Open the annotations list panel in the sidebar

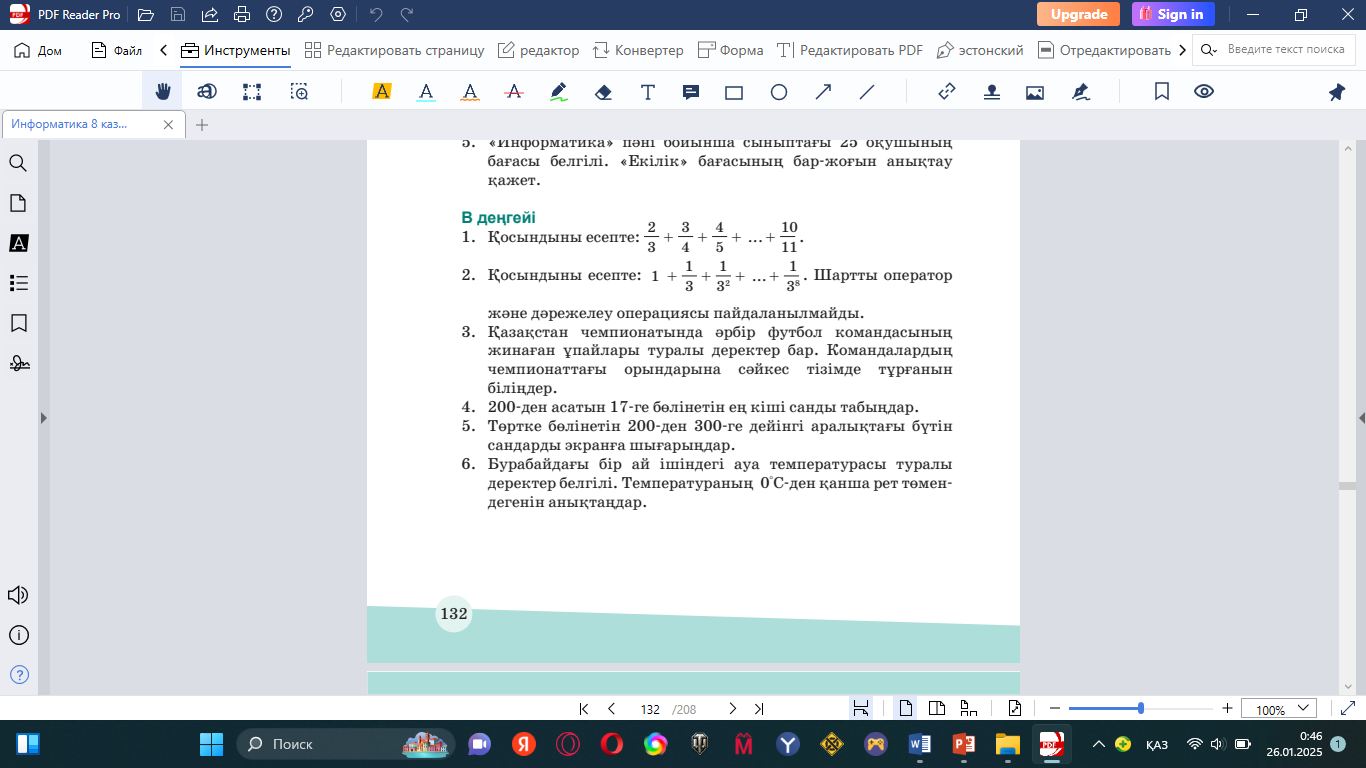pos(18,243)
